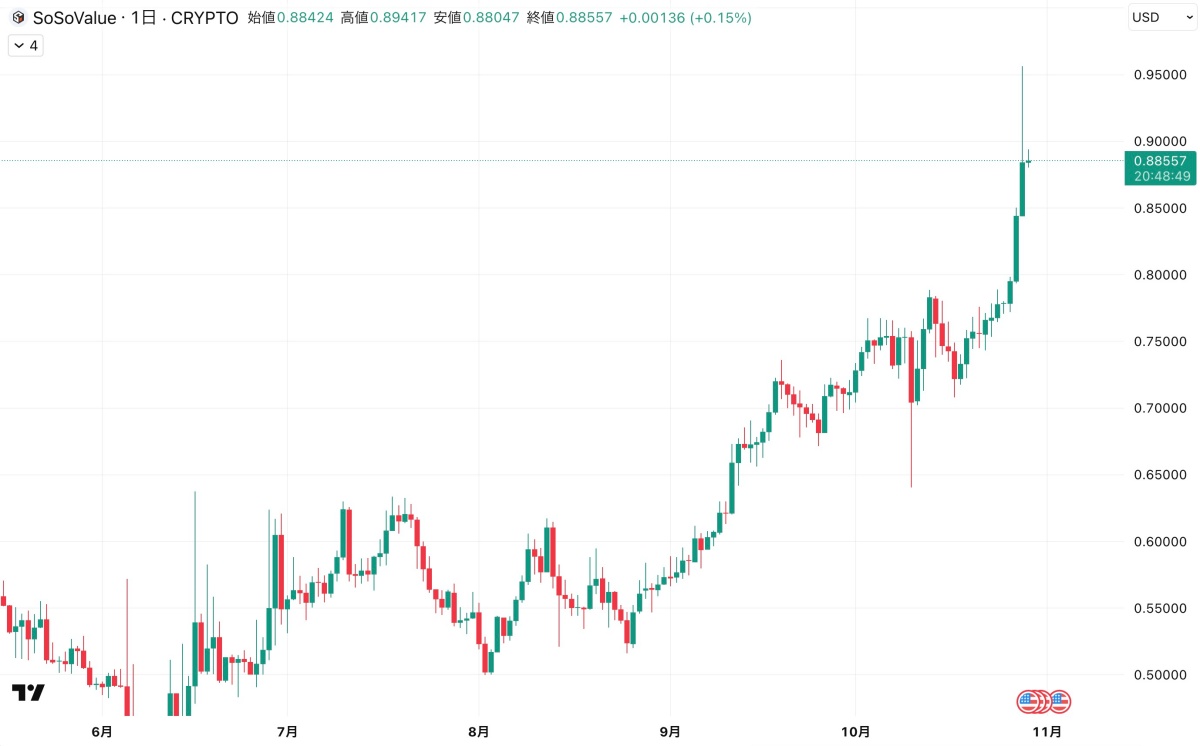Select the 10月 time axis label
The height and width of the screenshot is (746, 1200).
856,731
